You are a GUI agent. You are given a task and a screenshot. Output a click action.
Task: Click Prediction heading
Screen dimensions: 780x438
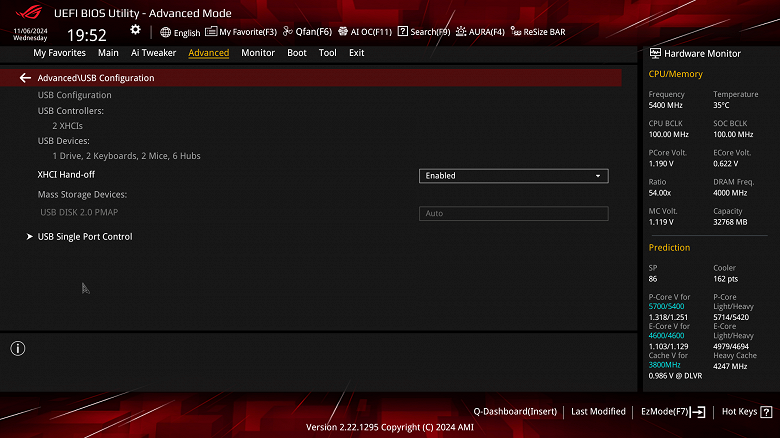pos(669,248)
